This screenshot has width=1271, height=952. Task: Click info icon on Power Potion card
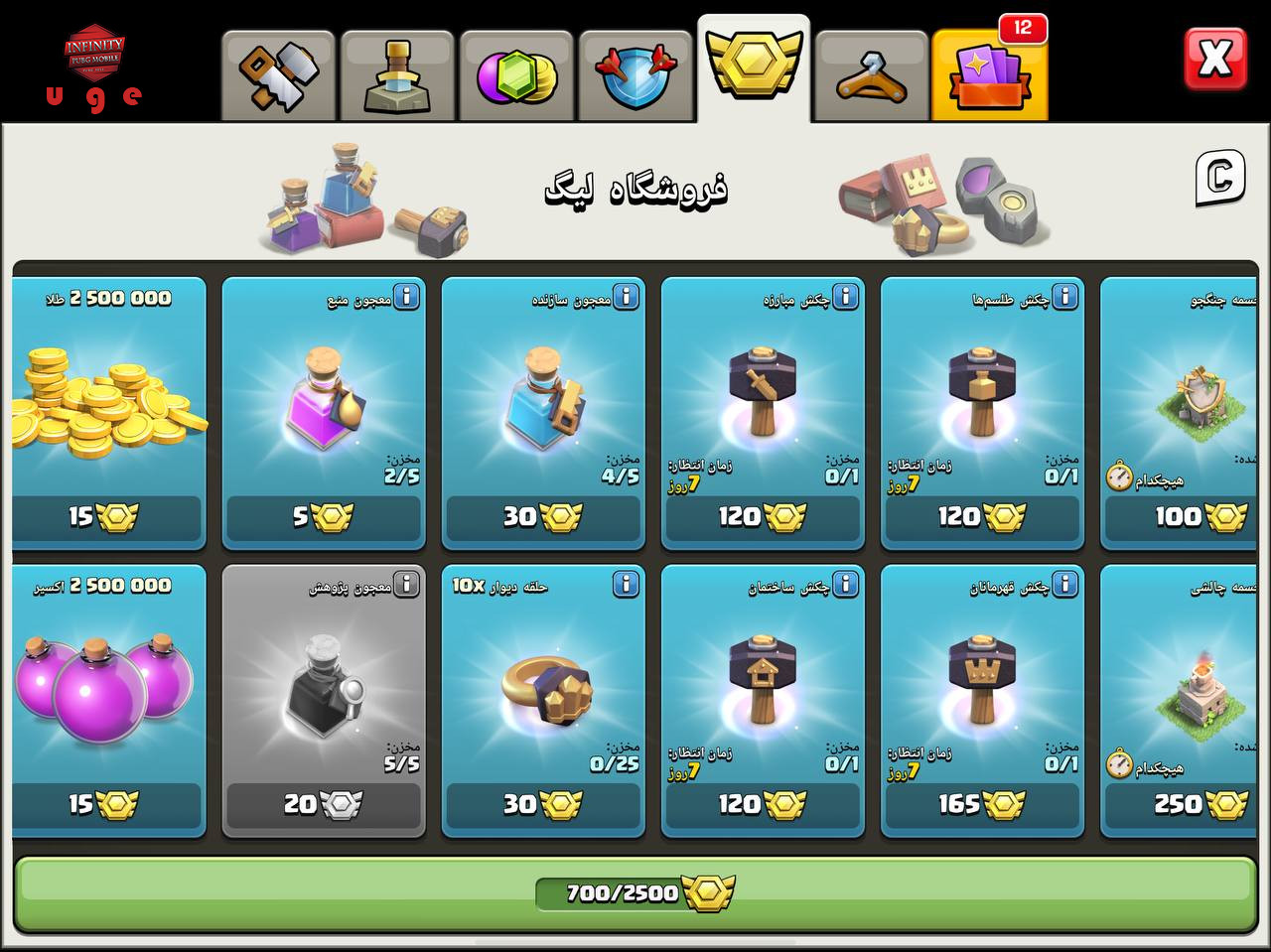[x=406, y=297]
